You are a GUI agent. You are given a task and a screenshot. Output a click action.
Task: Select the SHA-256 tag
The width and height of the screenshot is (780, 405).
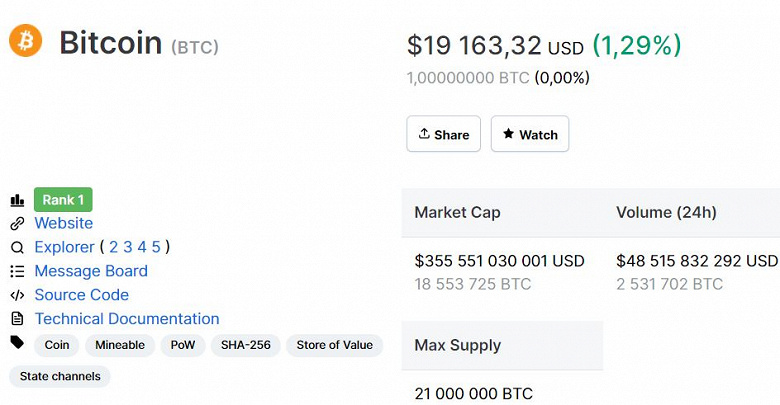pyautogui.click(x=246, y=345)
